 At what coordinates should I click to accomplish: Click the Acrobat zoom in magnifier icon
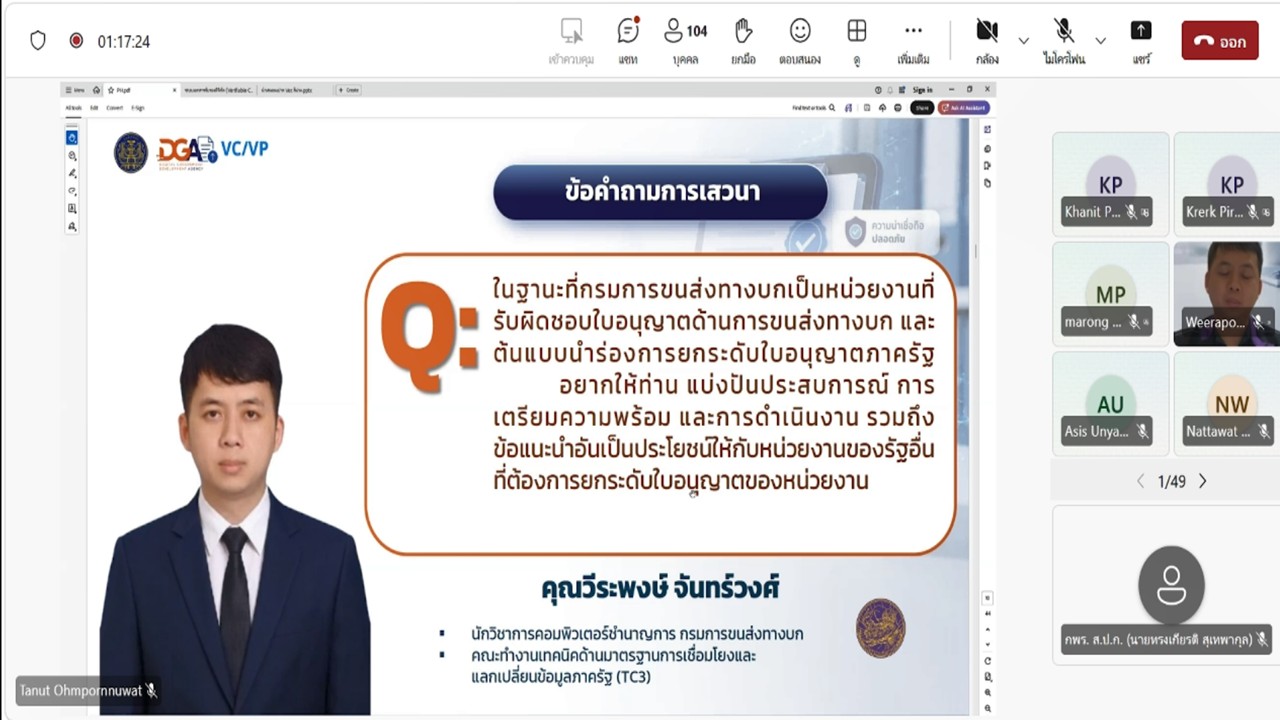click(988, 693)
